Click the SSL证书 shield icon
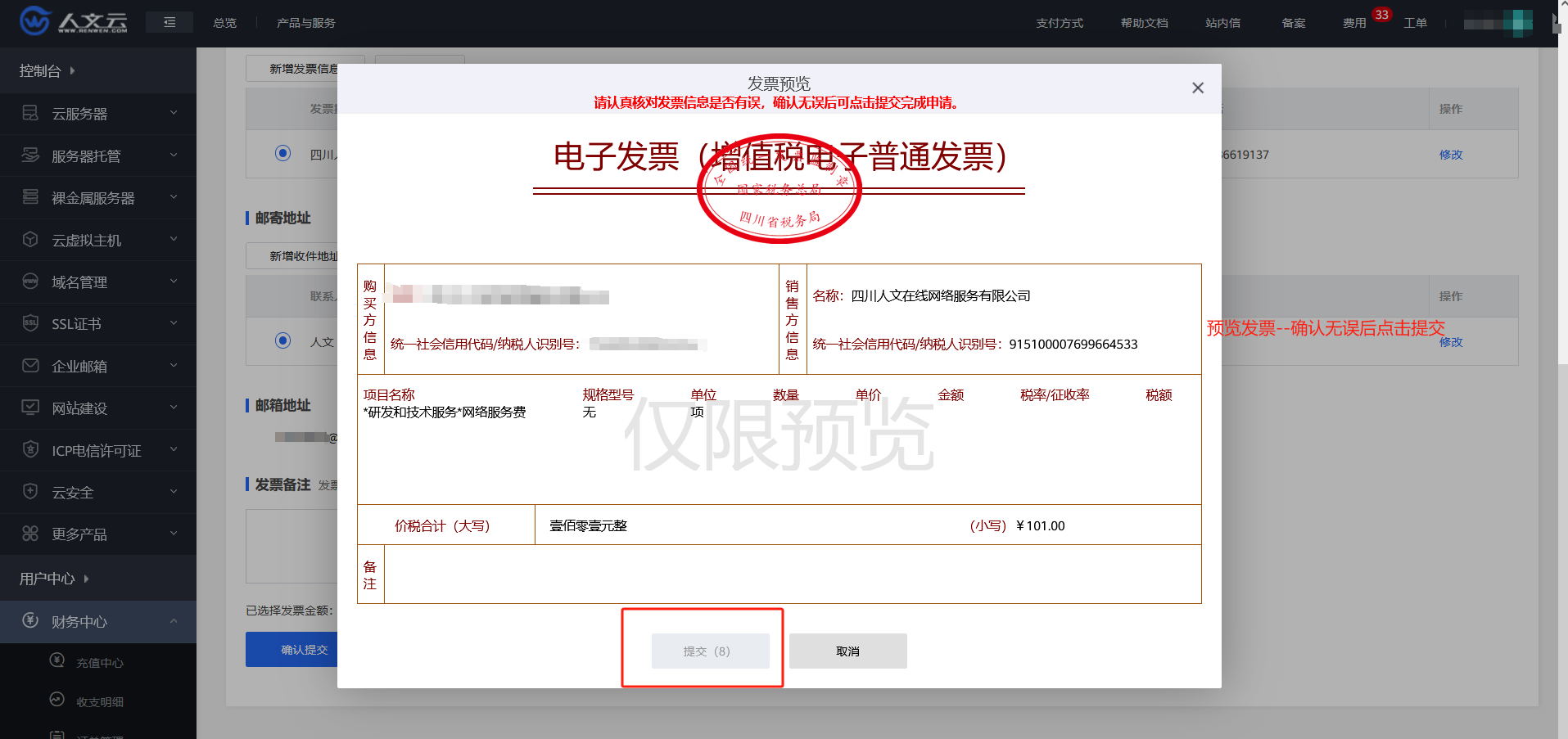This screenshot has width=1568, height=739. pyautogui.click(x=30, y=323)
